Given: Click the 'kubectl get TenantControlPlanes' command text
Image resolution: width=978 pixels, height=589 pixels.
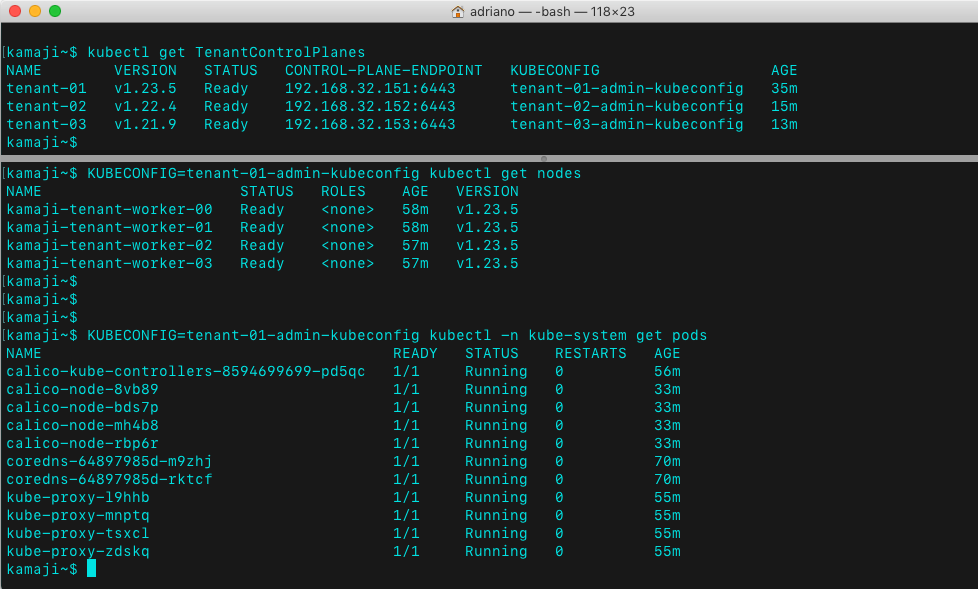Looking at the screenshot, I should [x=226, y=53].
